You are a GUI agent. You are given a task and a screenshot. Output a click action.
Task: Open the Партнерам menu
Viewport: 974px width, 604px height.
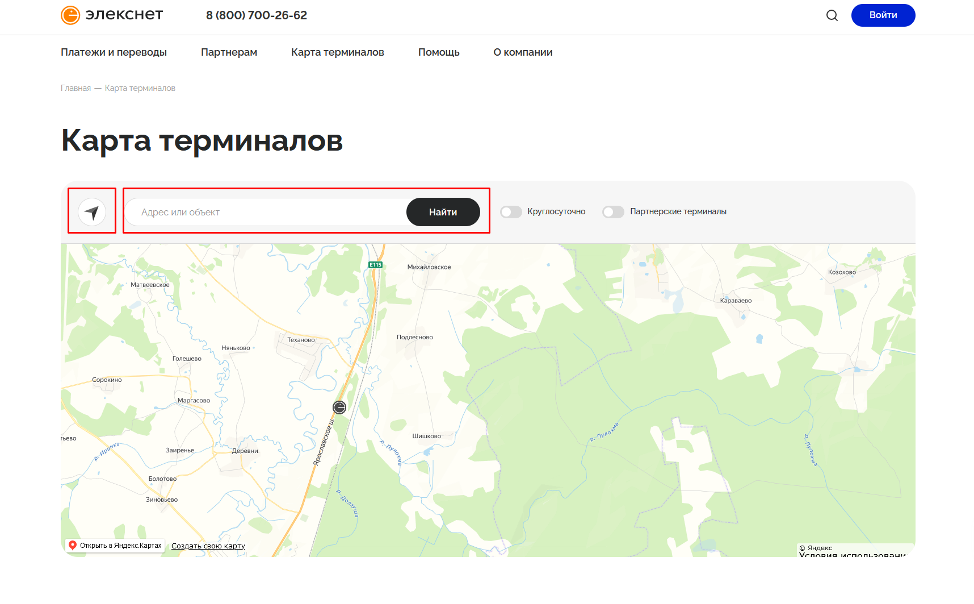click(229, 52)
